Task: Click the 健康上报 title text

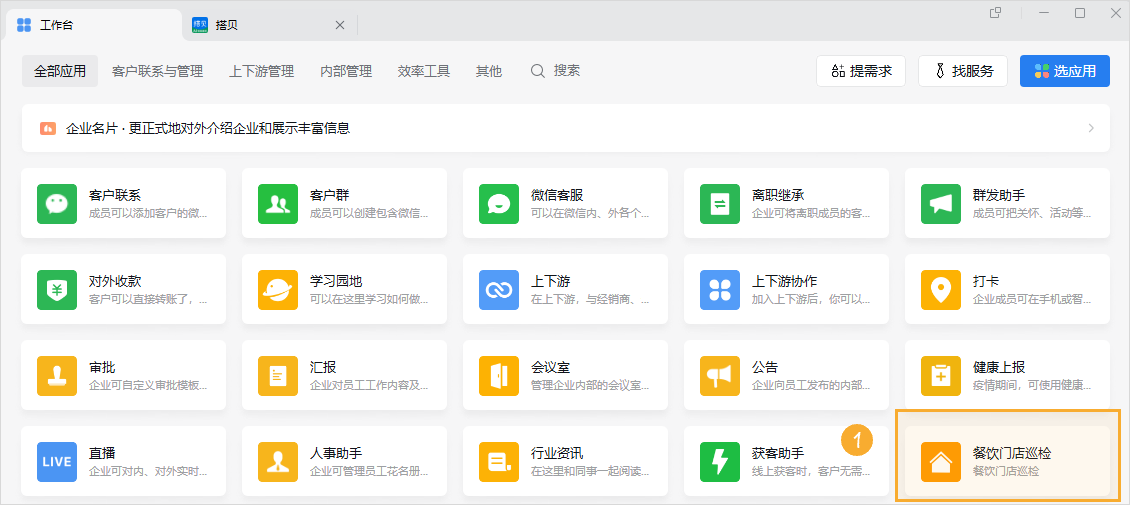Action: 999,367
